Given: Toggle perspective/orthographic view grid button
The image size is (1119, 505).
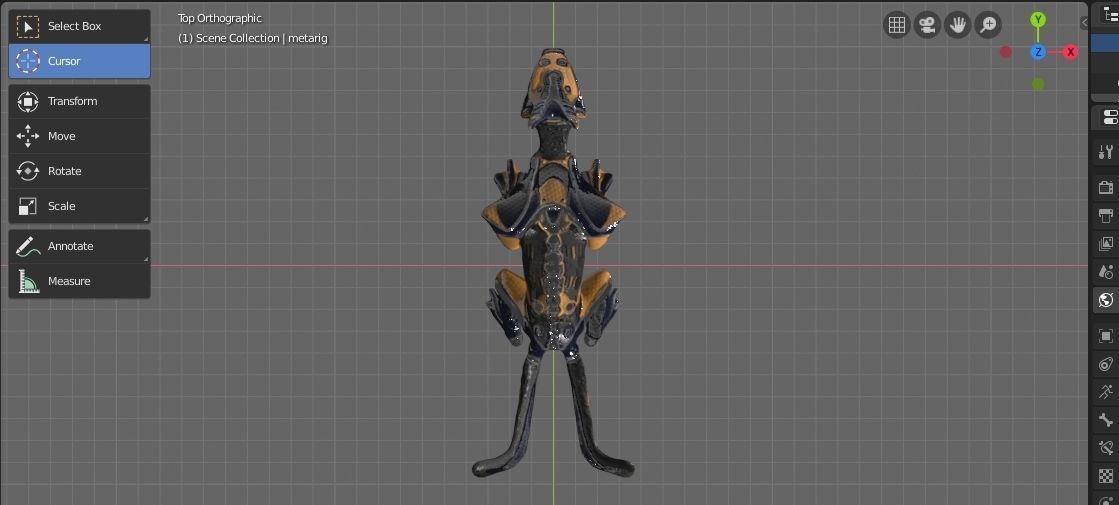Looking at the screenshot, I should [x=897, y=25].
